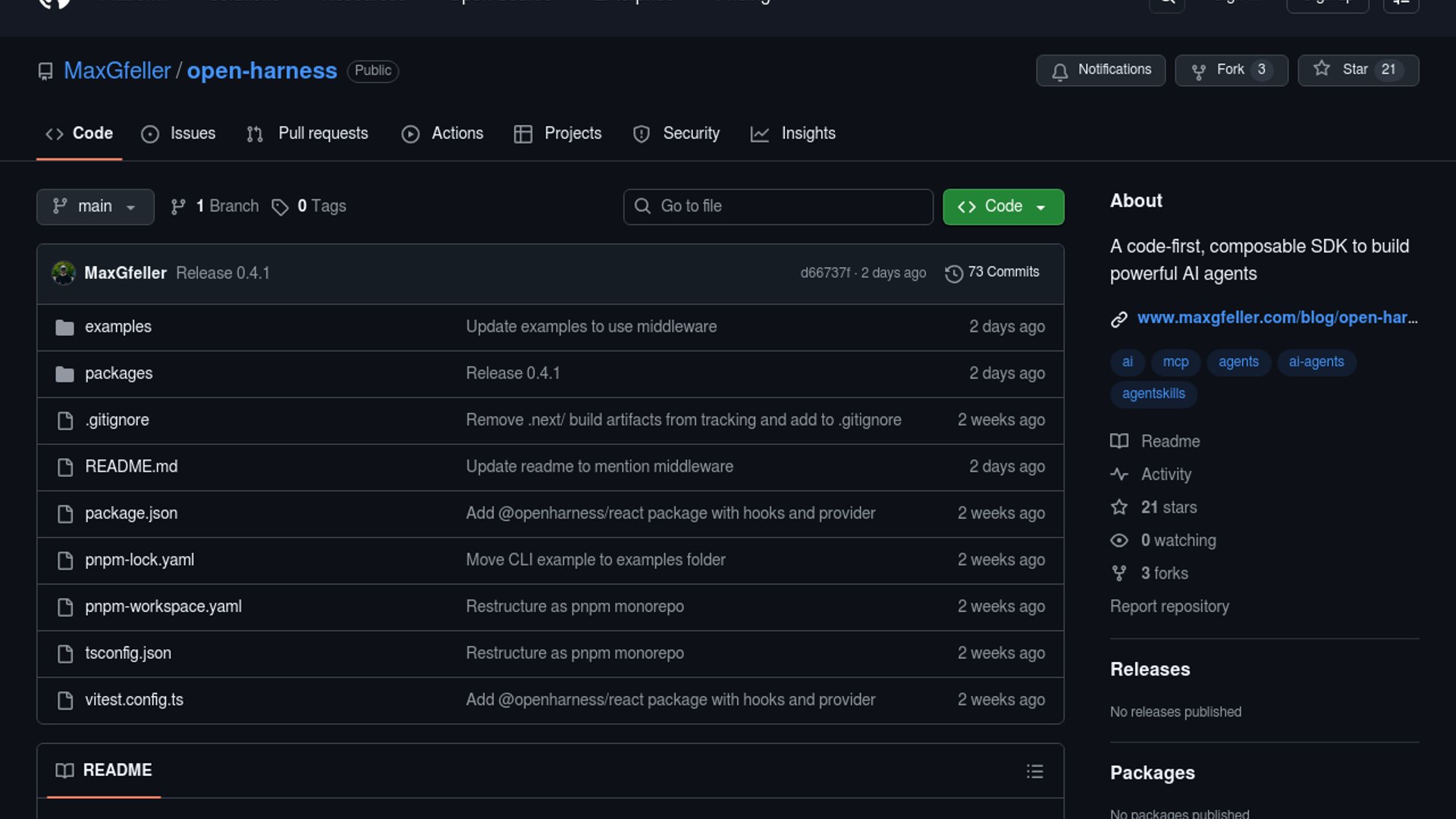Open the examples folder
This screenshot has width=1456, height=819.
pyautogui.click(x=118, y=327)
